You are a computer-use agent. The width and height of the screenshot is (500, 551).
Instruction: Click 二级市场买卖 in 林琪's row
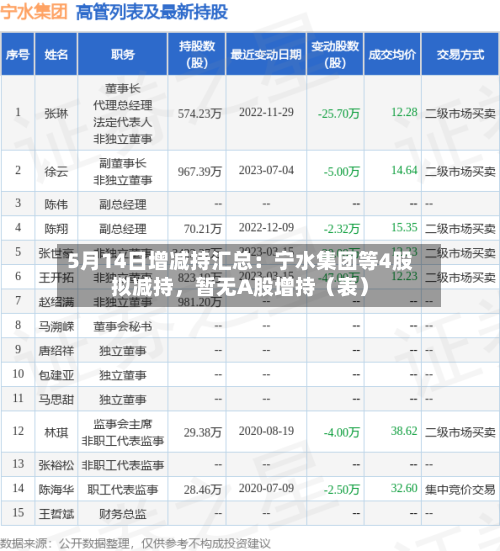click(460, 432)
